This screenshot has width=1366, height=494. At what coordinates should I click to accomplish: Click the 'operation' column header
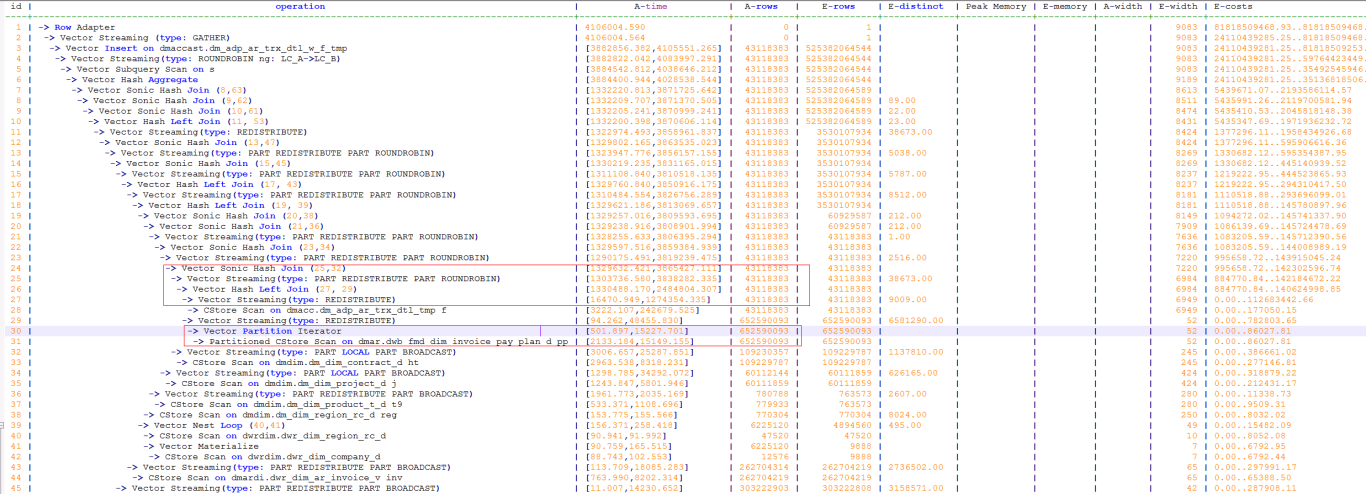pos(300,6)
